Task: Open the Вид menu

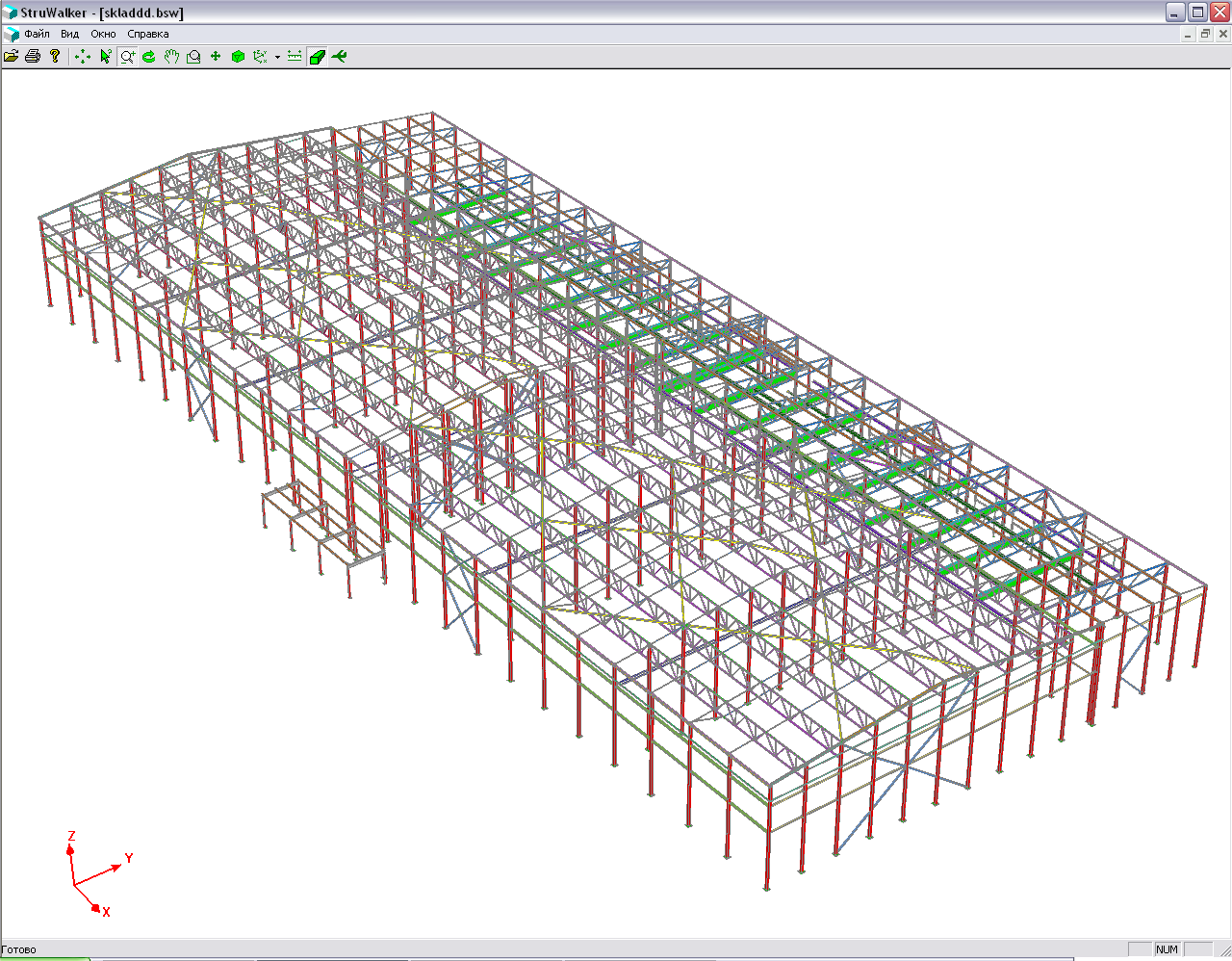Action: pos(70,34)
